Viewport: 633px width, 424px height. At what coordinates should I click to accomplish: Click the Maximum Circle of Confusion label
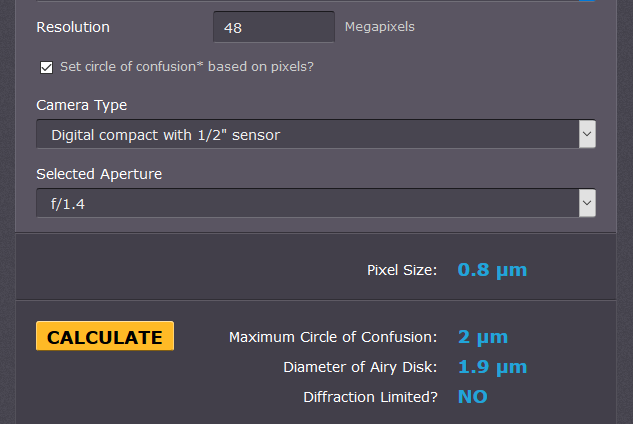[x=333, y=337]
